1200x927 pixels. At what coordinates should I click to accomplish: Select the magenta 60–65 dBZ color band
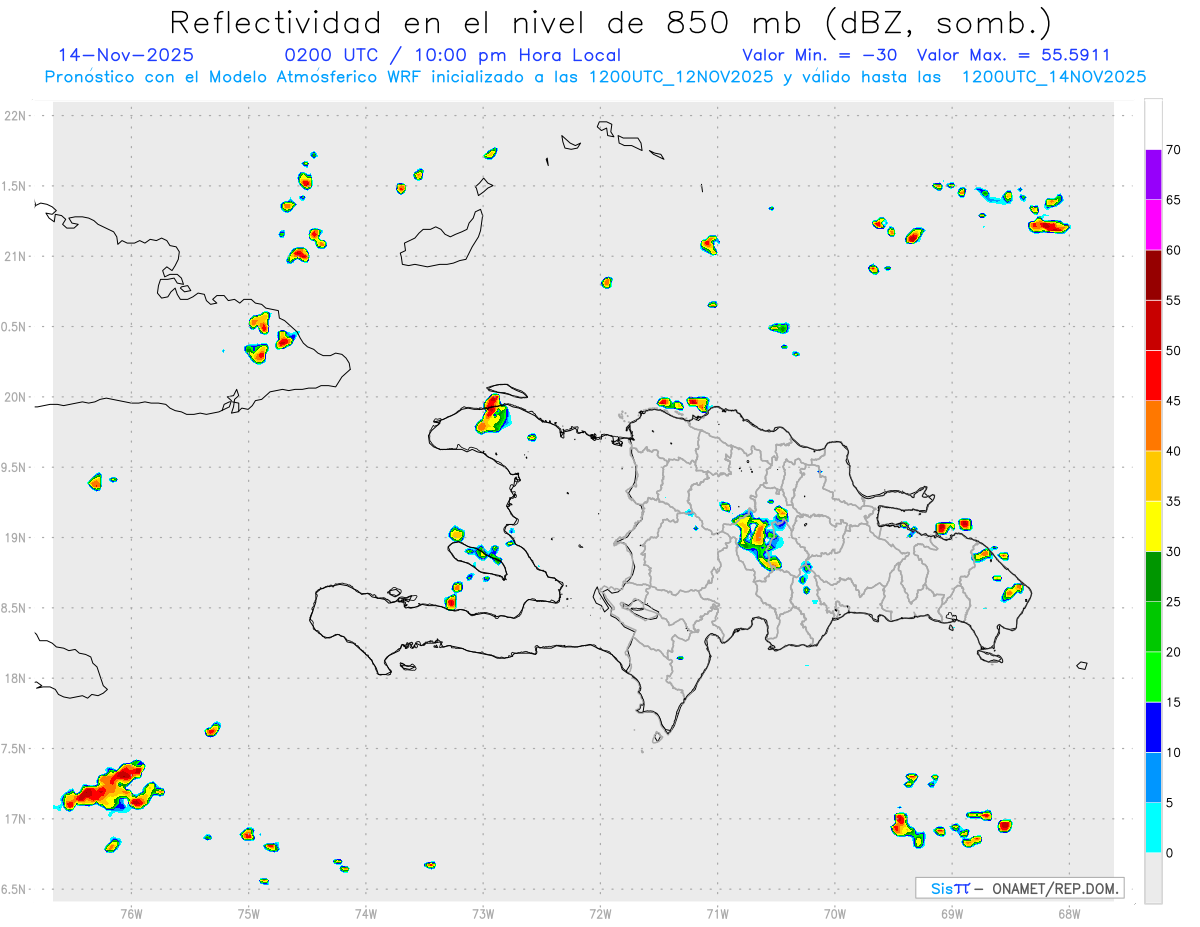(1153, 225)
